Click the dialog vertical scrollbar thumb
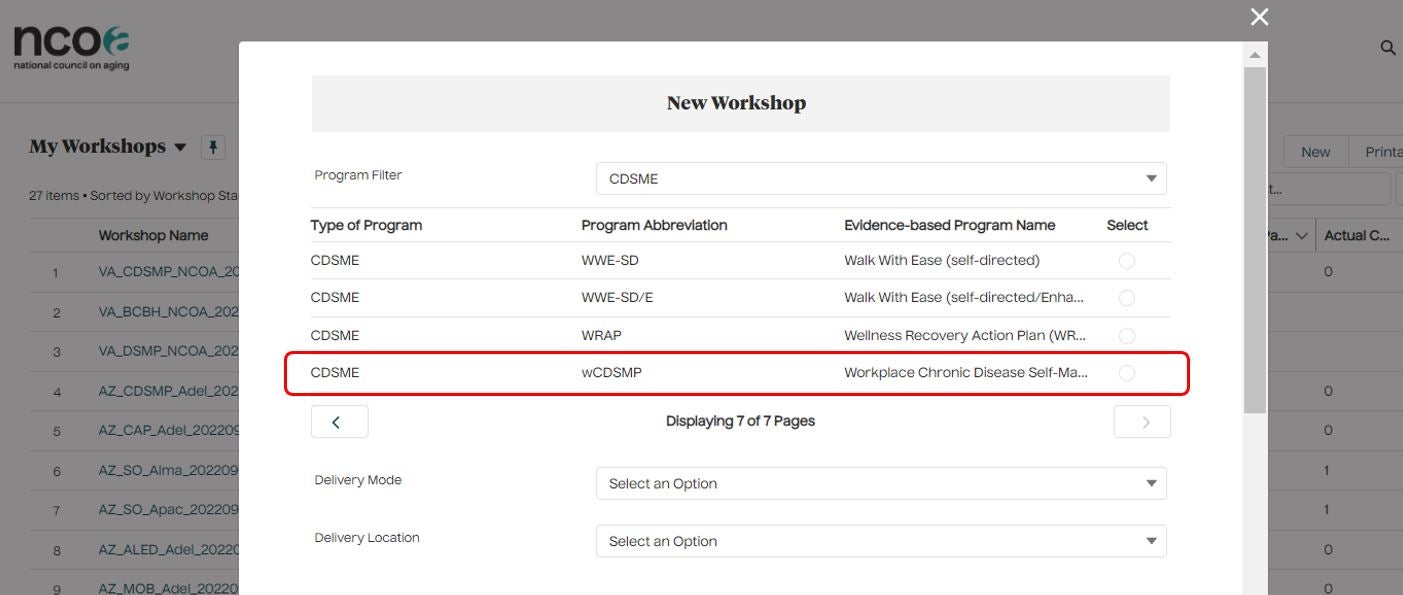Image resolution: width=1403 pixels, height=595 pixels. [x=1254, y=240]
